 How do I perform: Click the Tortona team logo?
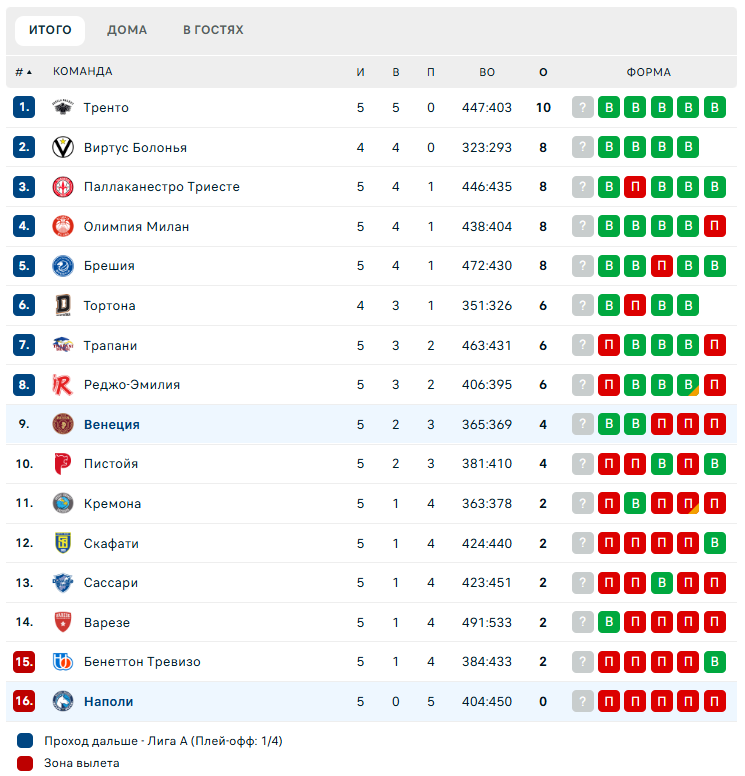63,305
